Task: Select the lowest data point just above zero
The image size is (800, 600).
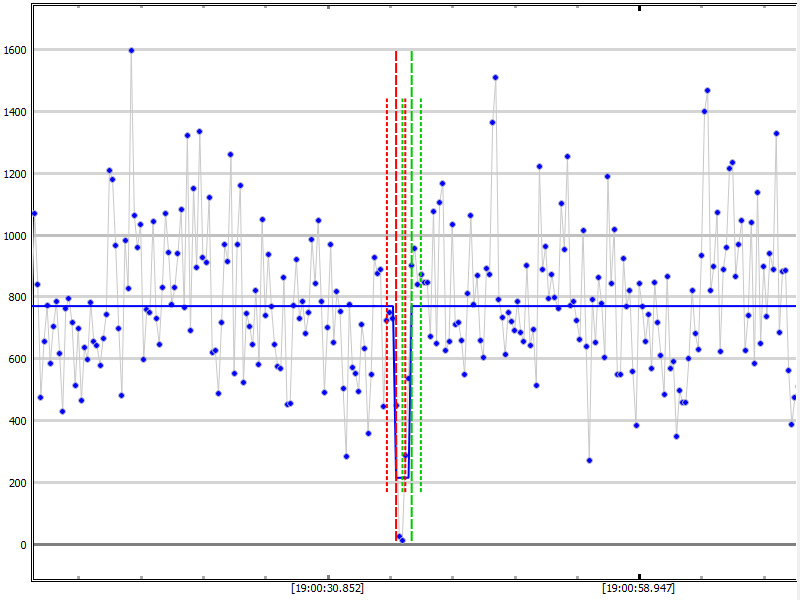Action: point(402,540)
